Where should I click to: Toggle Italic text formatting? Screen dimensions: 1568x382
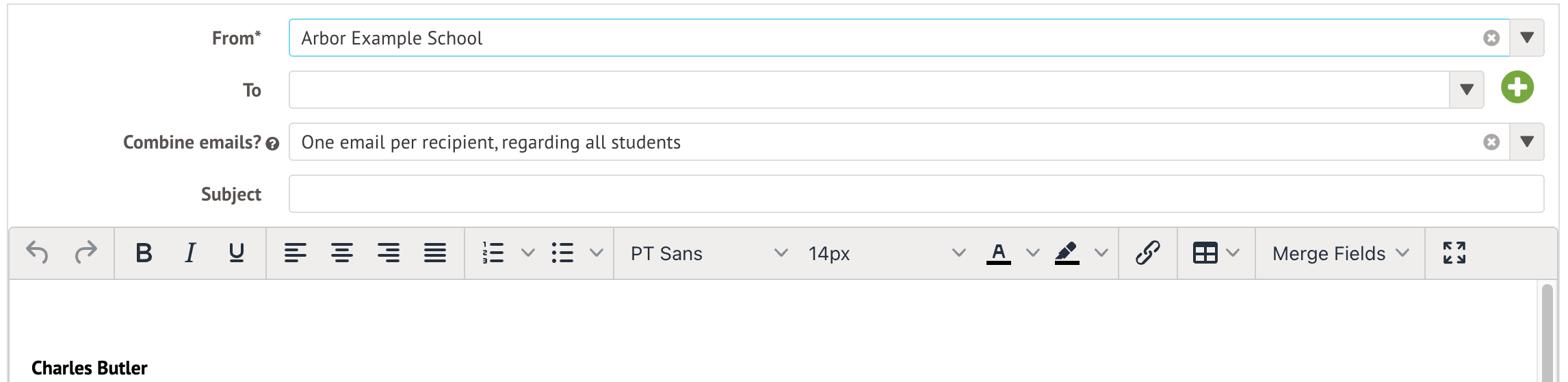(190, 253)
